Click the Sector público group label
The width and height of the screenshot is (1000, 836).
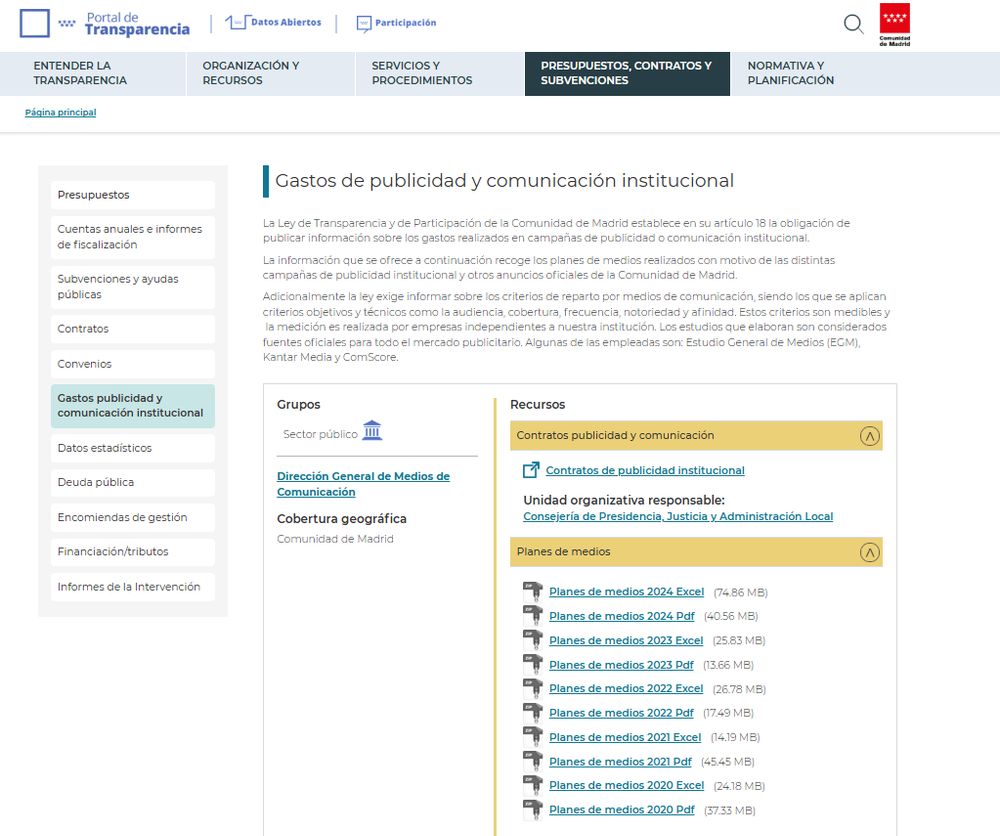pos(320,434)
